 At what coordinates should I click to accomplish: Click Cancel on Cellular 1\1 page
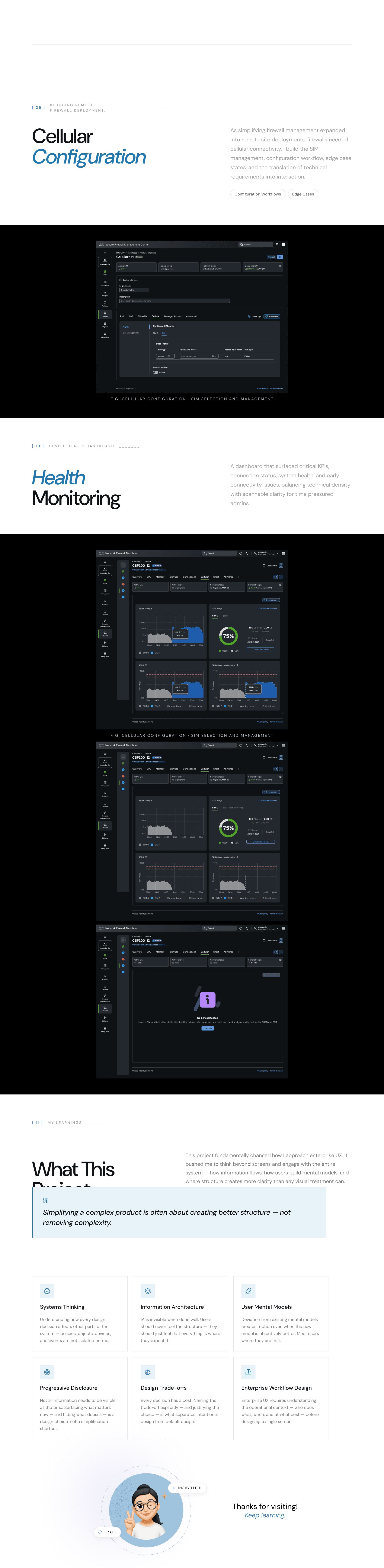(271, 257)
